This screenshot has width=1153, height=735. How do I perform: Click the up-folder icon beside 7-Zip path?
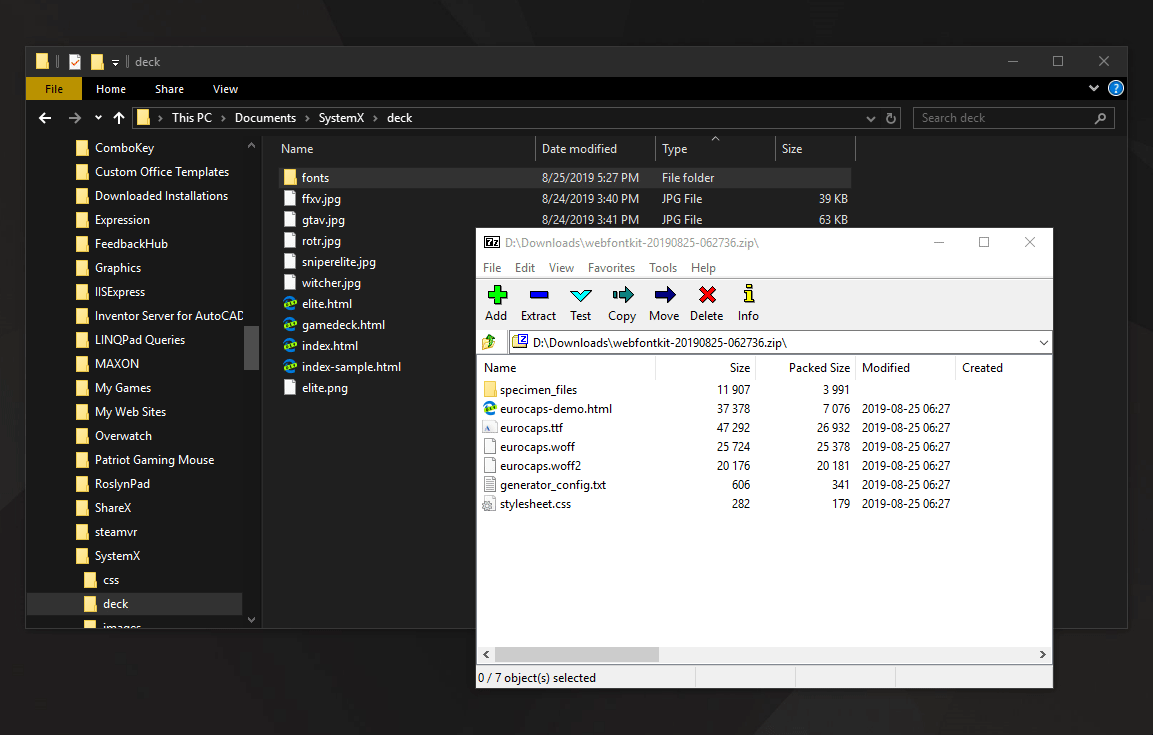coord(490,342)
